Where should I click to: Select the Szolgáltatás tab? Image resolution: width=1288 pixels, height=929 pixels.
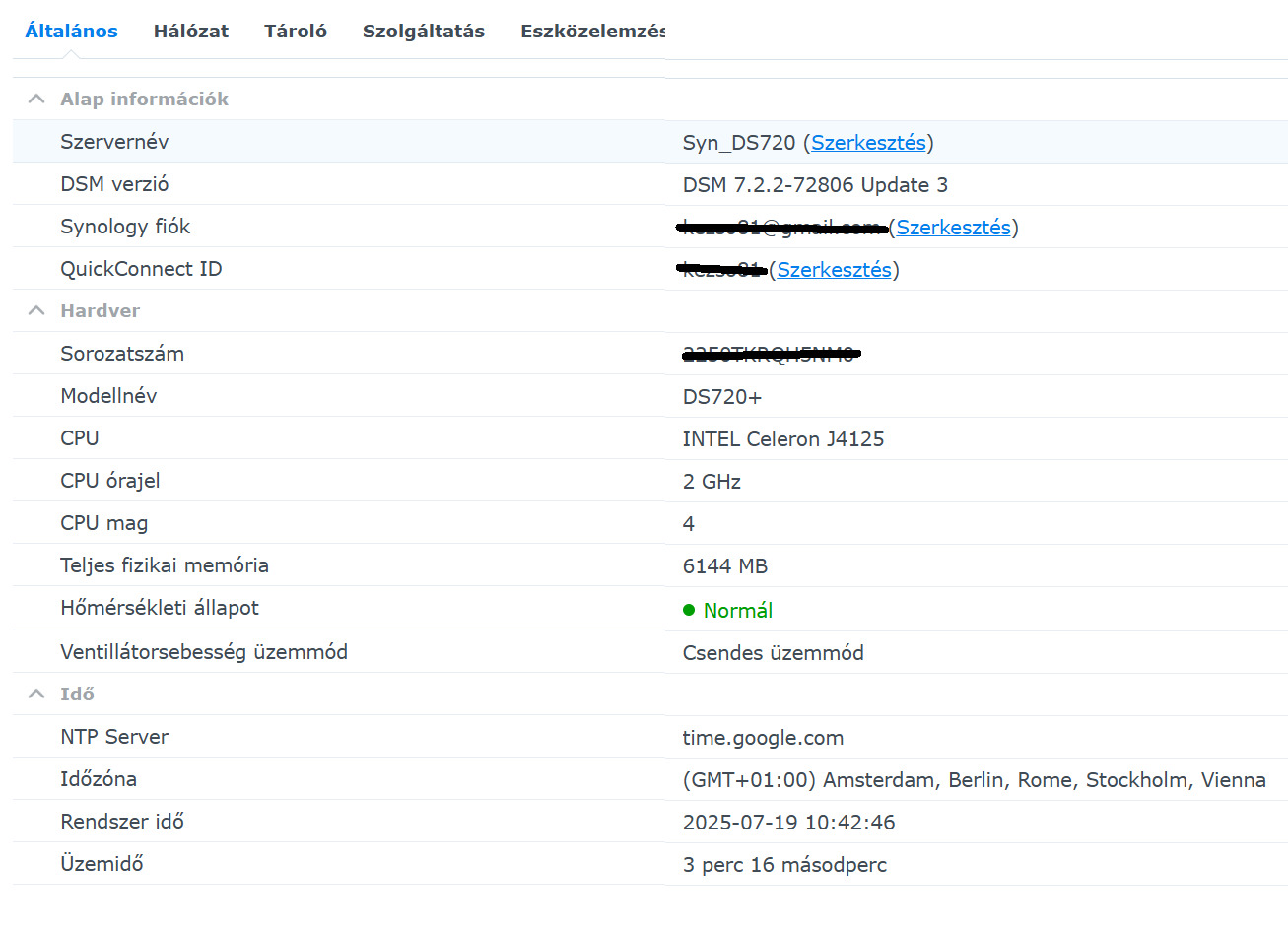coord(423,31)
